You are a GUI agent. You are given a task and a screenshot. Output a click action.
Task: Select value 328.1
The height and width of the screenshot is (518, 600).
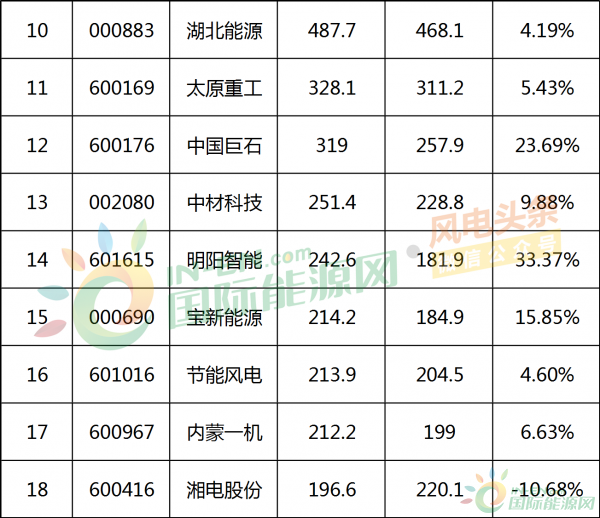(332, 88)
